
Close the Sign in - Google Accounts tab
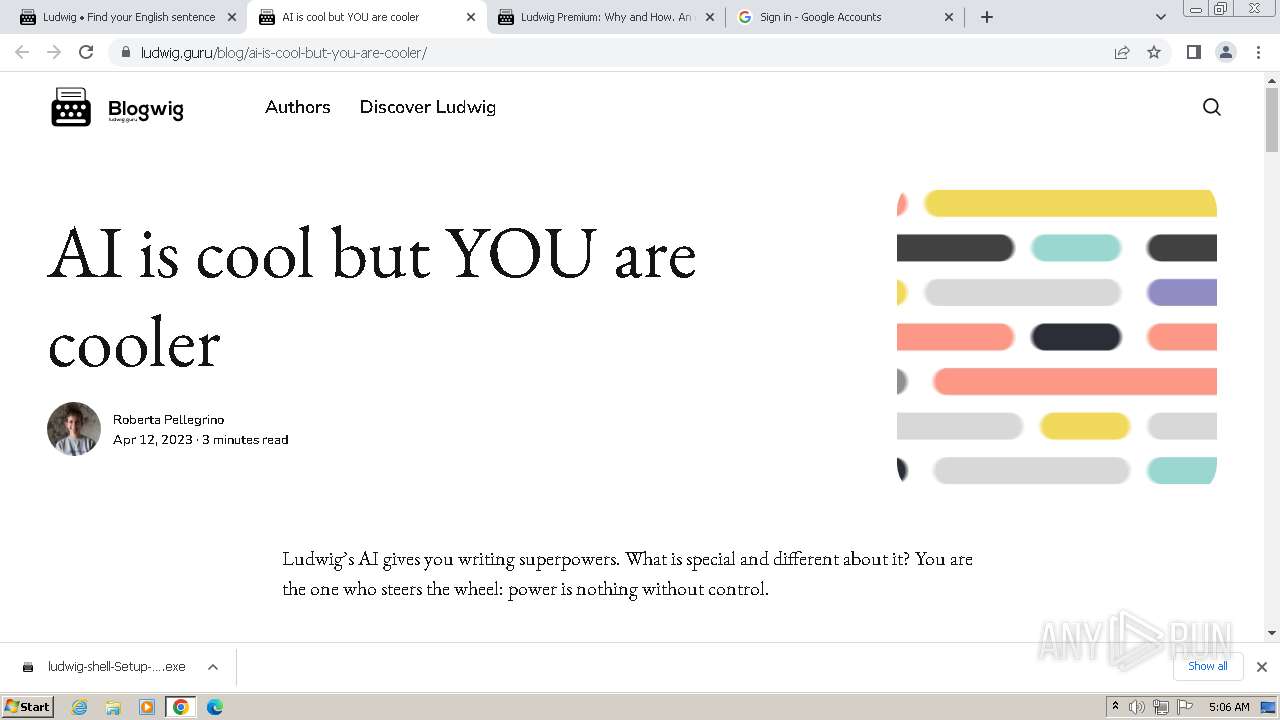click(949, 17)
